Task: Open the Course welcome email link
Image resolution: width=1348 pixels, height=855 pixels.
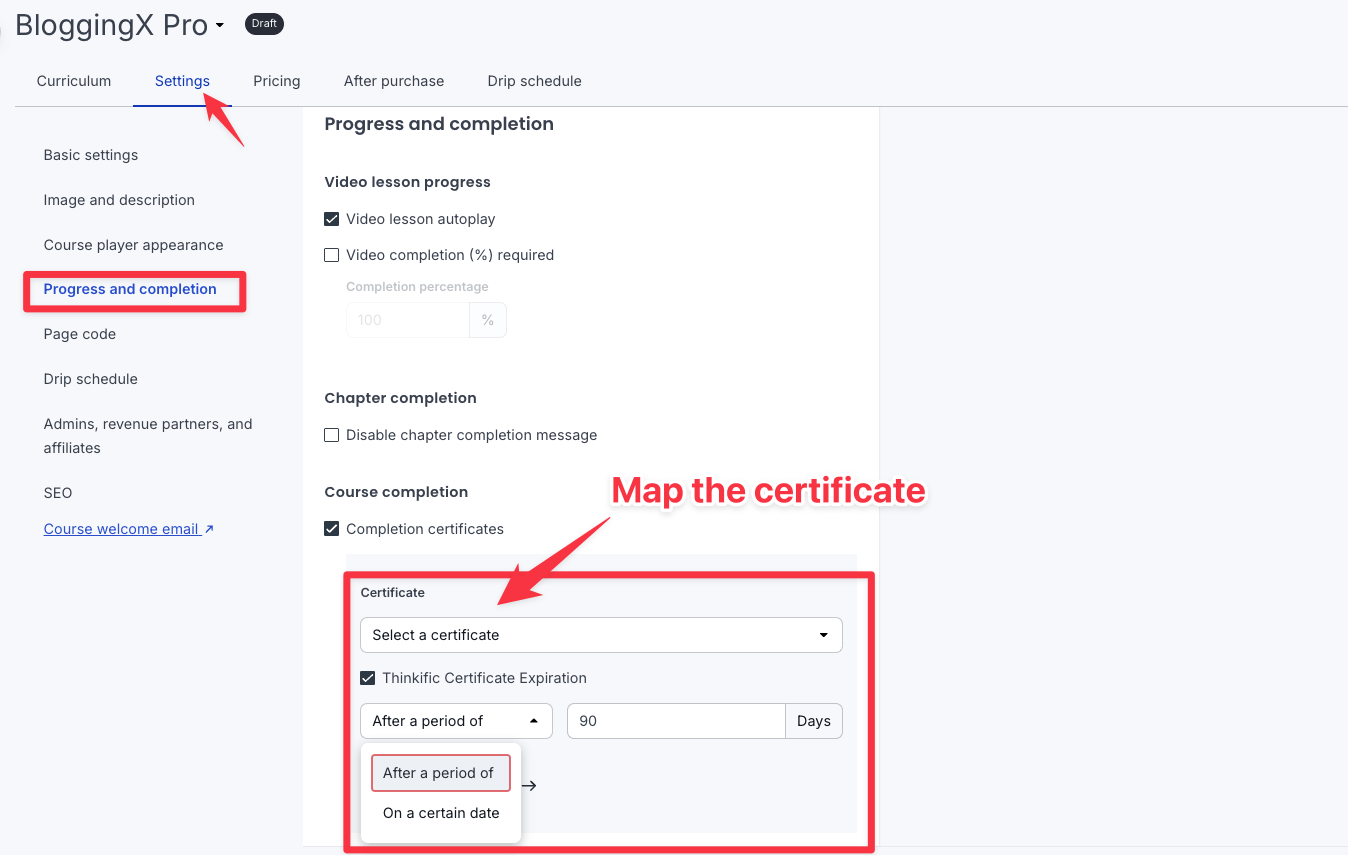Action: tap(120, 528)
